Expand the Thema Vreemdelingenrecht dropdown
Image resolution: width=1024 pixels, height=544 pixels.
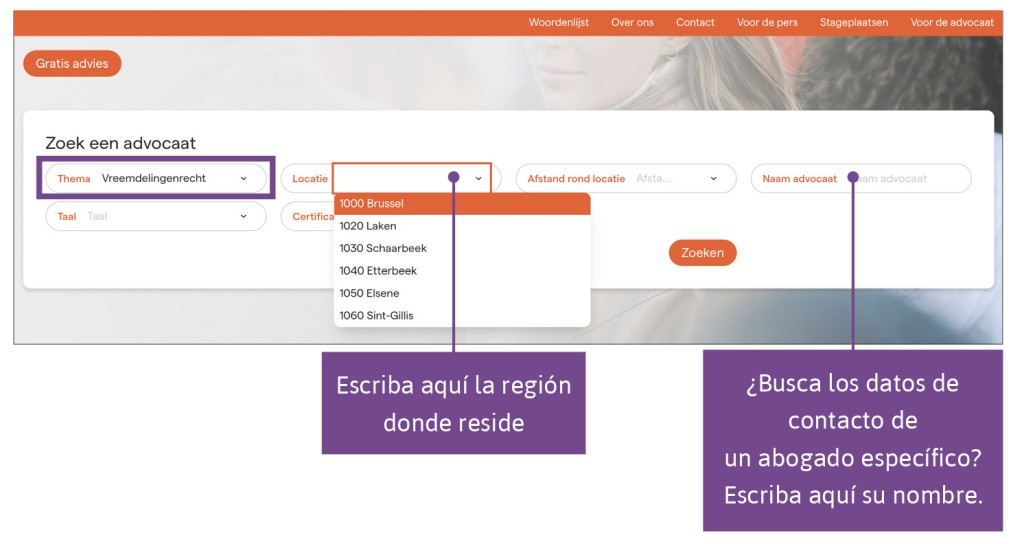[155, 179]
